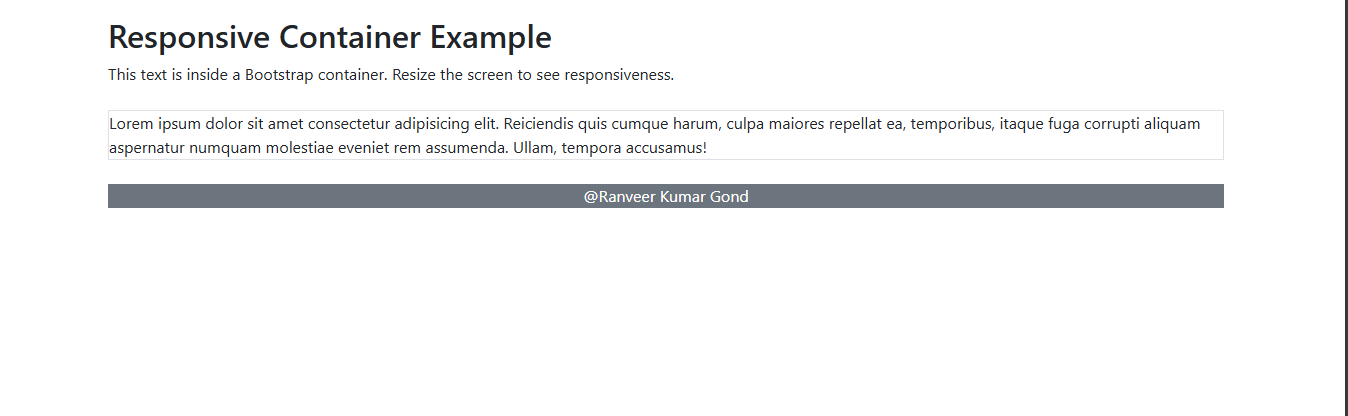The height and width of the screenshot is (416, 1348).
Task: Click the "@Ranveer Kumar Gond" footer text
Action: pyautogui.click(x=666, y=197)
